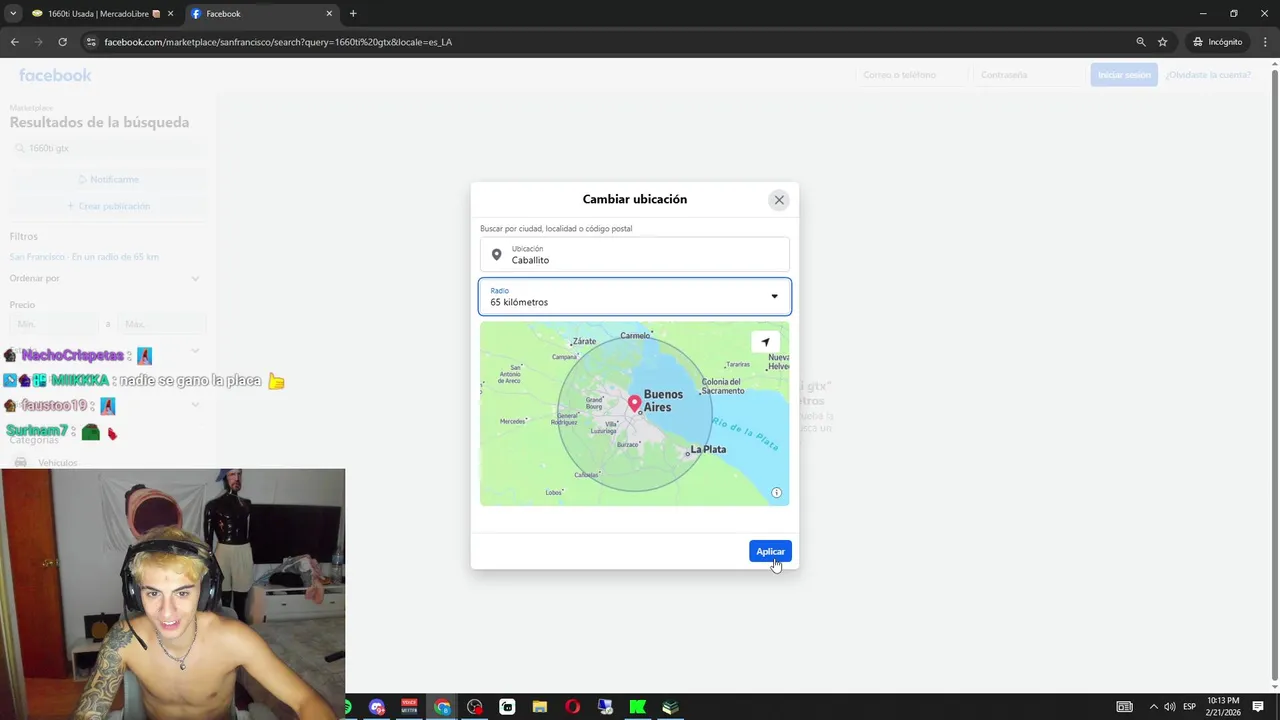Viewport: 1280px width, 720px height.
Task: Click the Contraseña field
Action: (1029, 75)
